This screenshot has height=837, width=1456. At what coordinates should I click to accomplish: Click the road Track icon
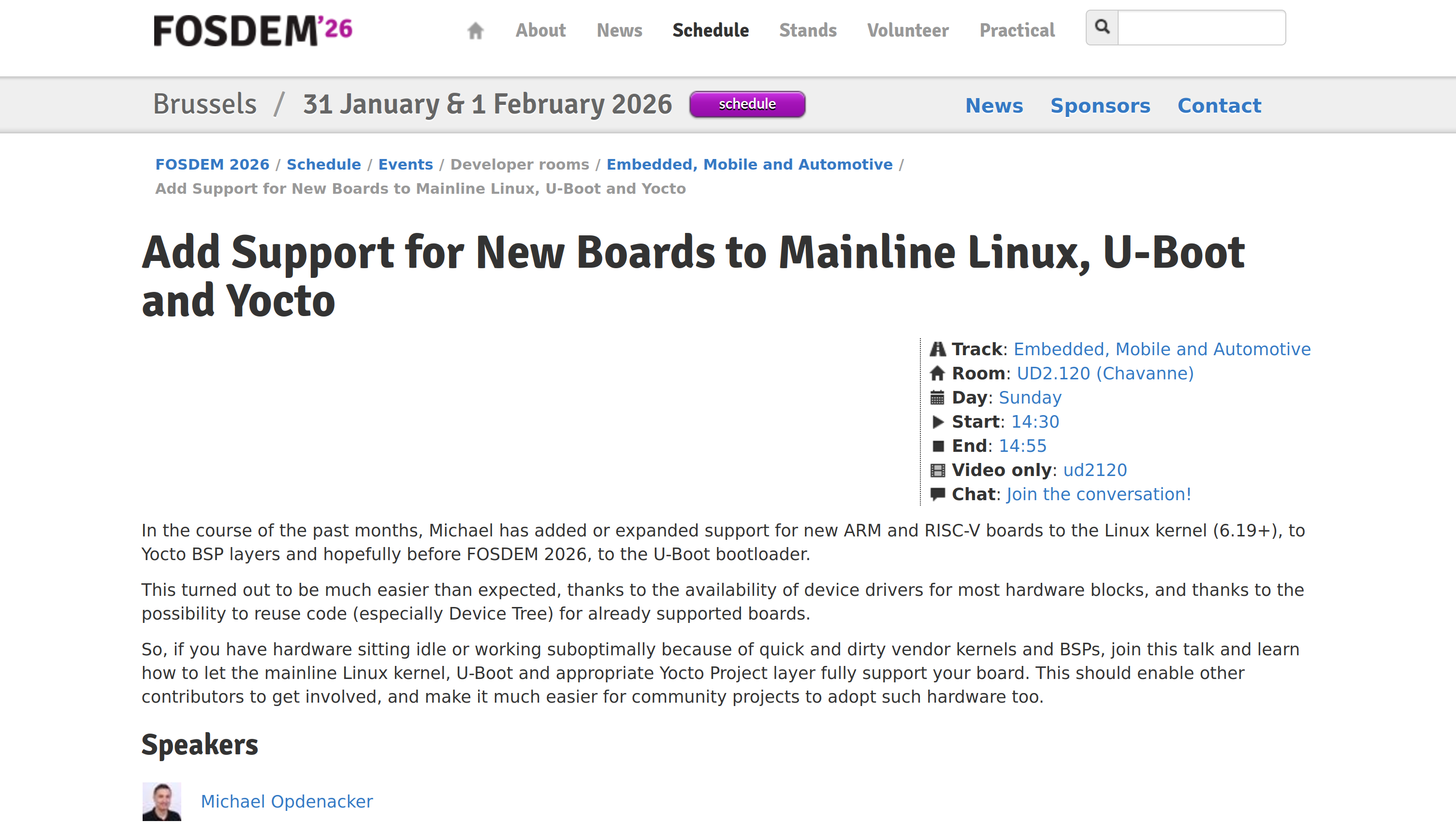[937, 349]
